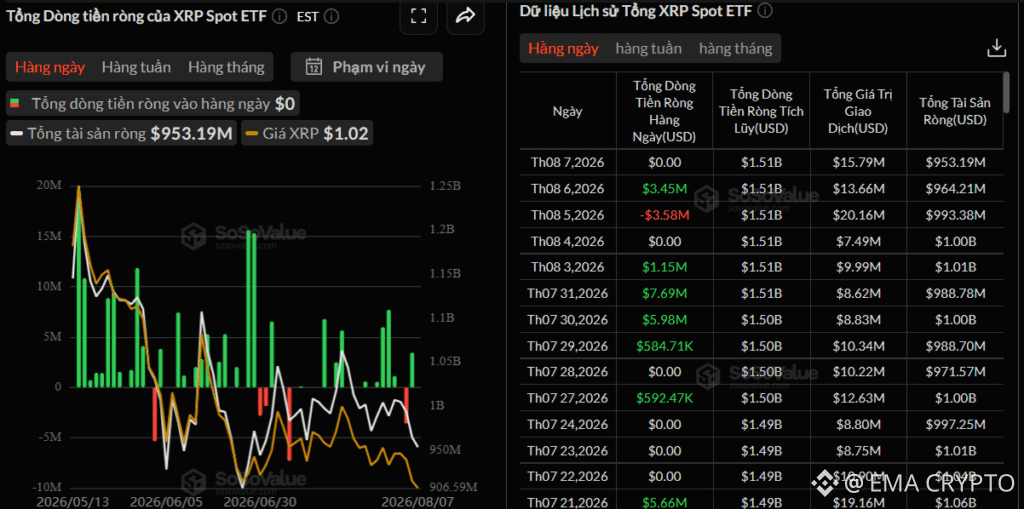Image resolution: width=1024 pixels, height=509 pixels.
Task: Click the Tổng Dòng Tiền Ròng Hàng Ngày header
Action: [x=664, y=111]
